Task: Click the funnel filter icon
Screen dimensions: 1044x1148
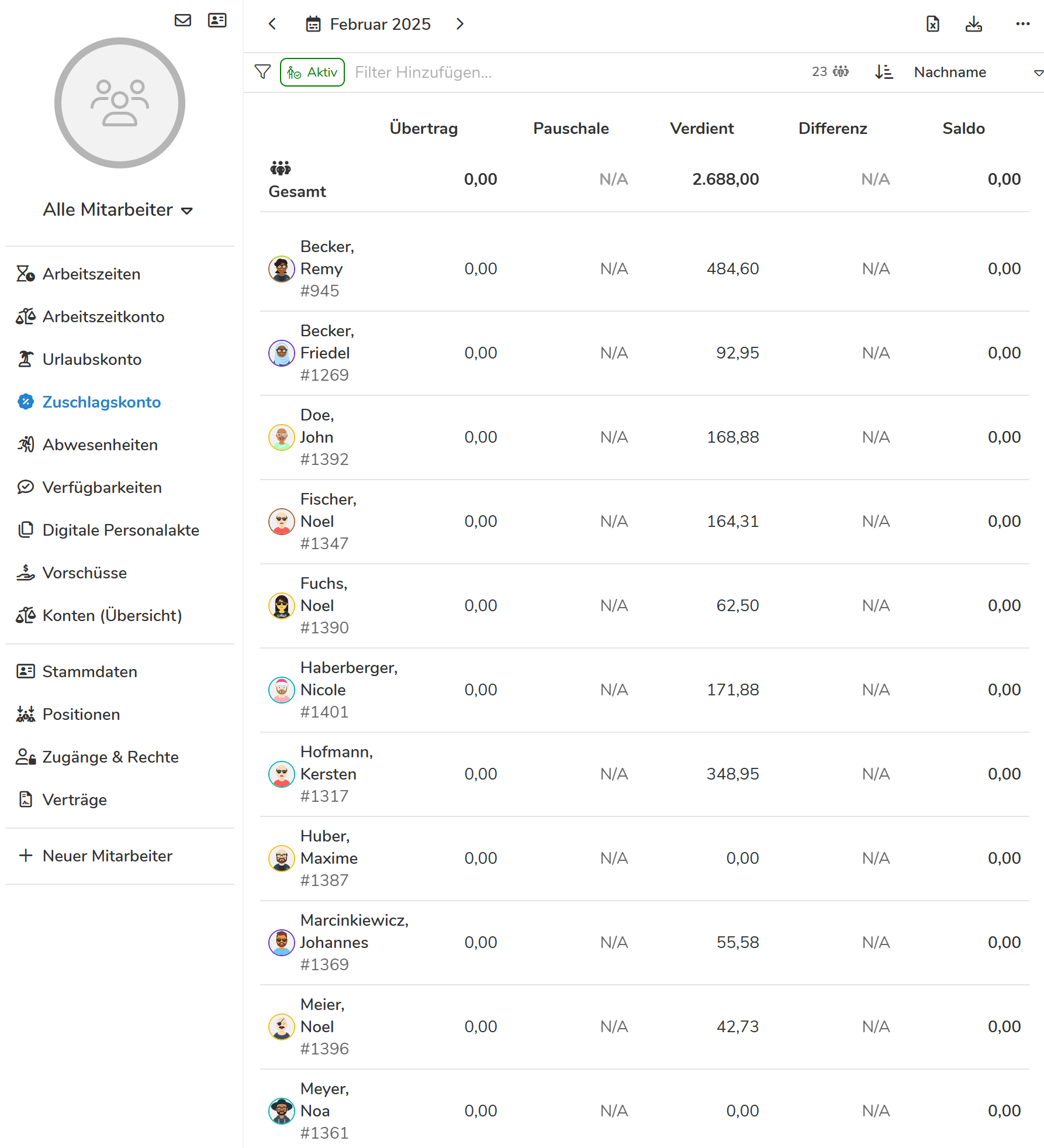Action: point(263,72)
